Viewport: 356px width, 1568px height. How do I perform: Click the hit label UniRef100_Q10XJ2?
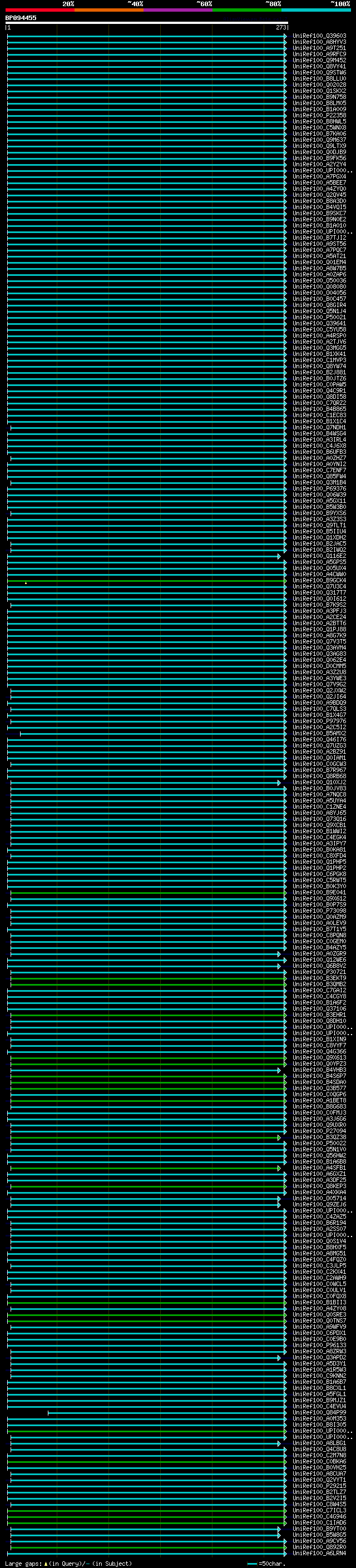tap(319, 783)
